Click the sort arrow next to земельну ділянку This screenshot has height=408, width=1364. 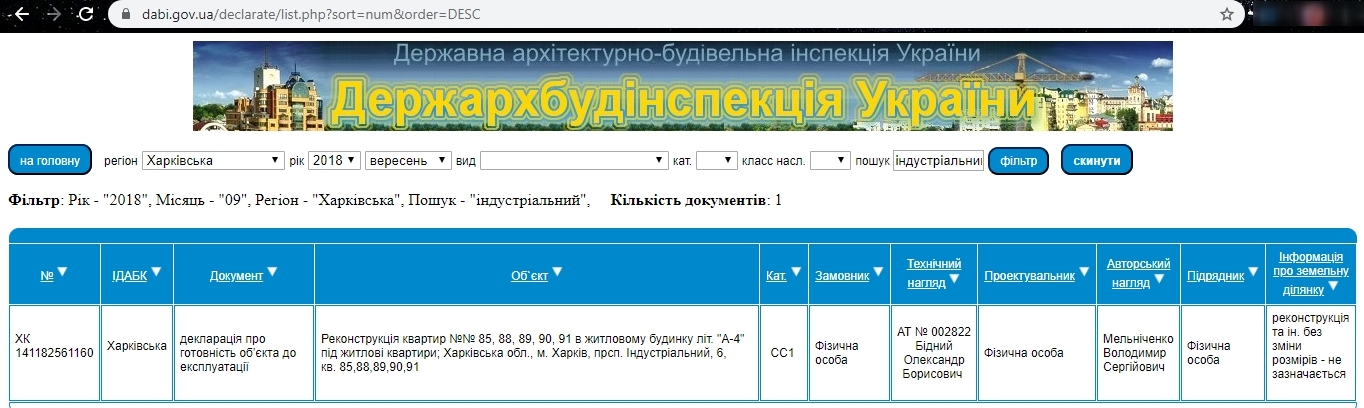tap(1334, 286)
